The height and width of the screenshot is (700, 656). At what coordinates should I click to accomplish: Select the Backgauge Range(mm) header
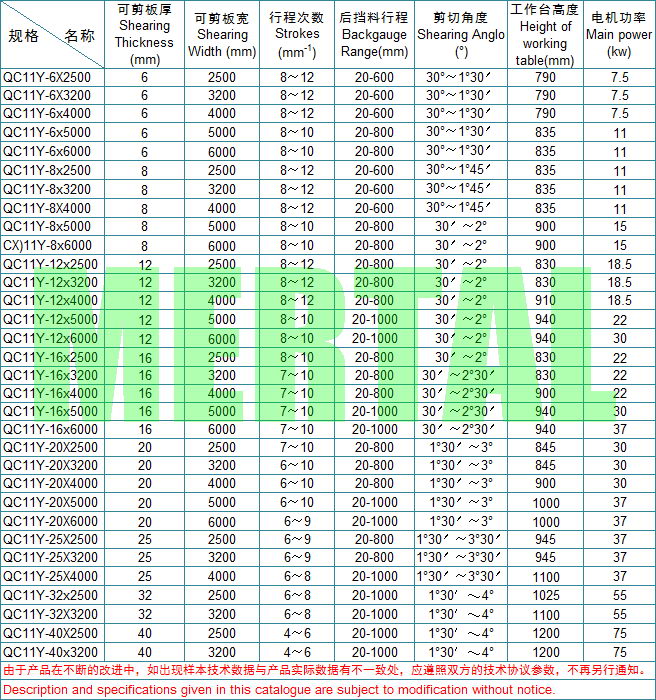(x=374, y=34)
